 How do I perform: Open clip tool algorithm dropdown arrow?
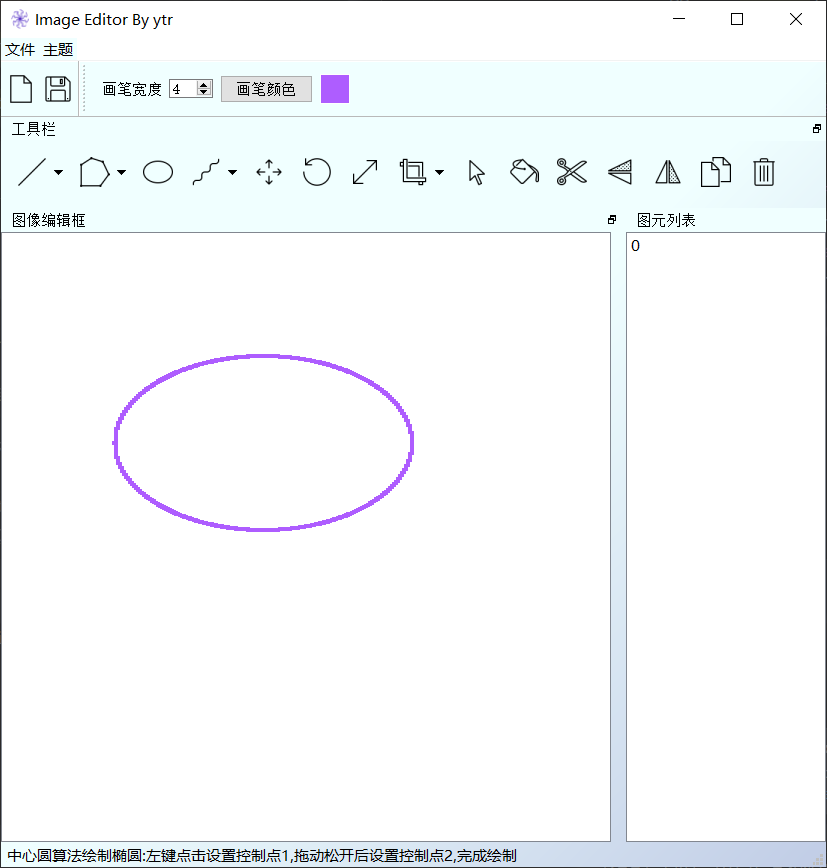tap(440, 172)
